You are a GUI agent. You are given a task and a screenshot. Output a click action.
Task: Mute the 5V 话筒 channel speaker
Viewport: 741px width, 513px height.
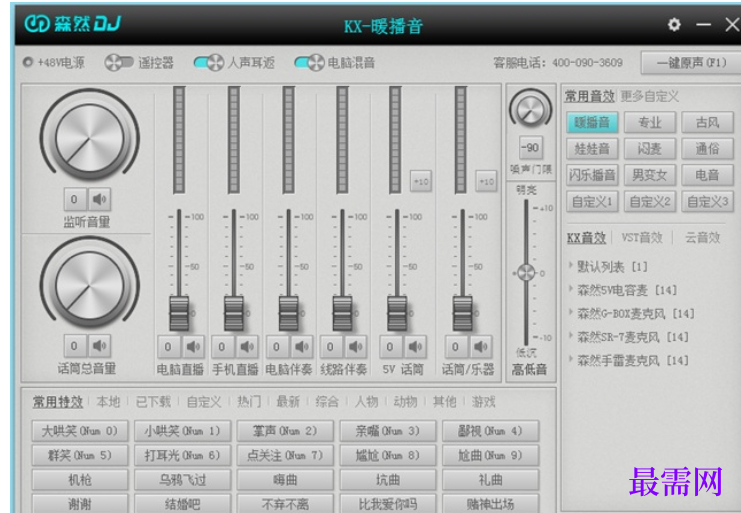click(x=415, y=347)
